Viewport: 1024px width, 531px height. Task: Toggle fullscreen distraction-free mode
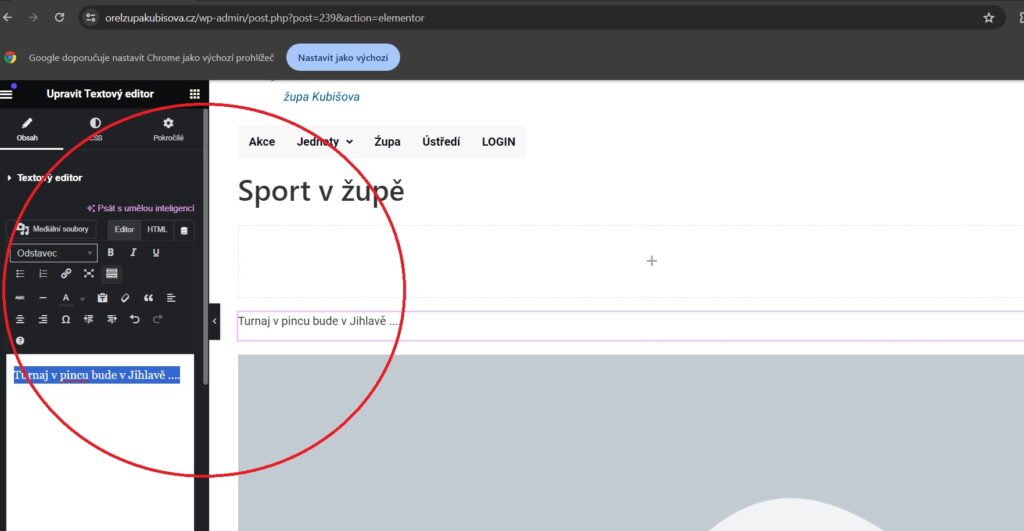[89, 274]
